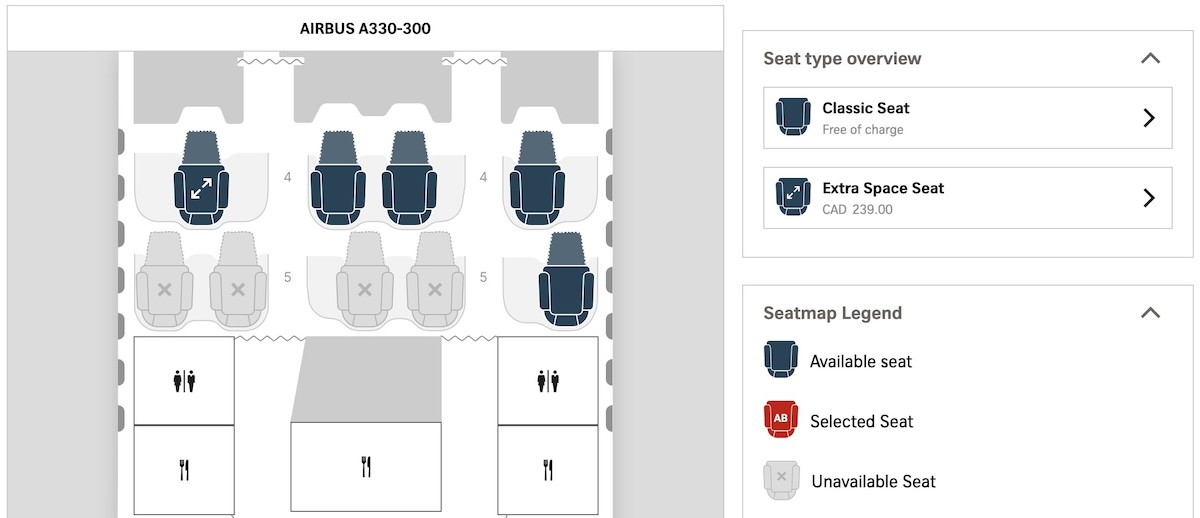Screen dimensions: 1200x518
Task: Collapse the Seat type overview panel
Action: 1150,58
